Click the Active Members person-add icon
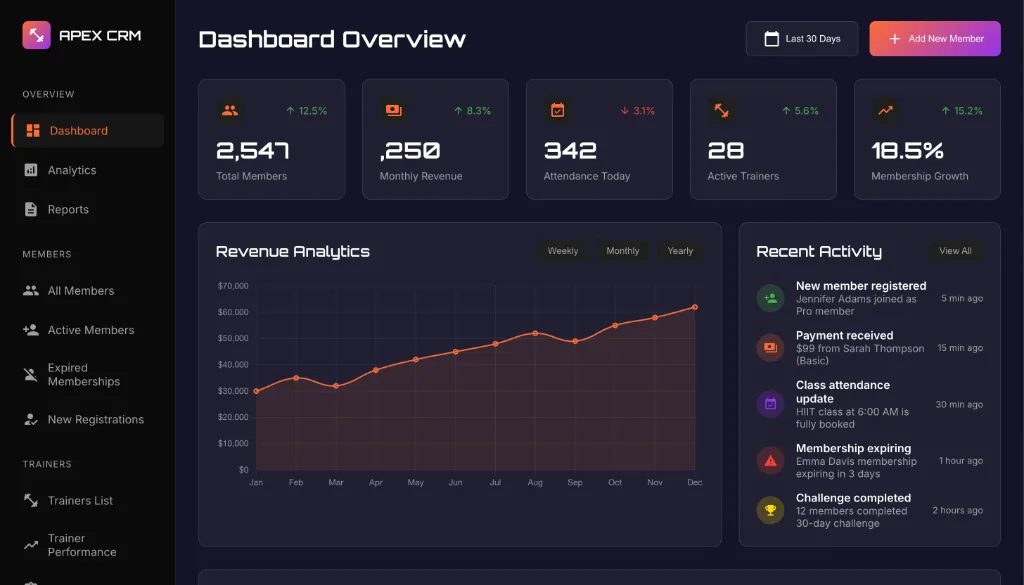This screenshot has height=585, width=1024. pyautogui.click(x=31, y=330)
